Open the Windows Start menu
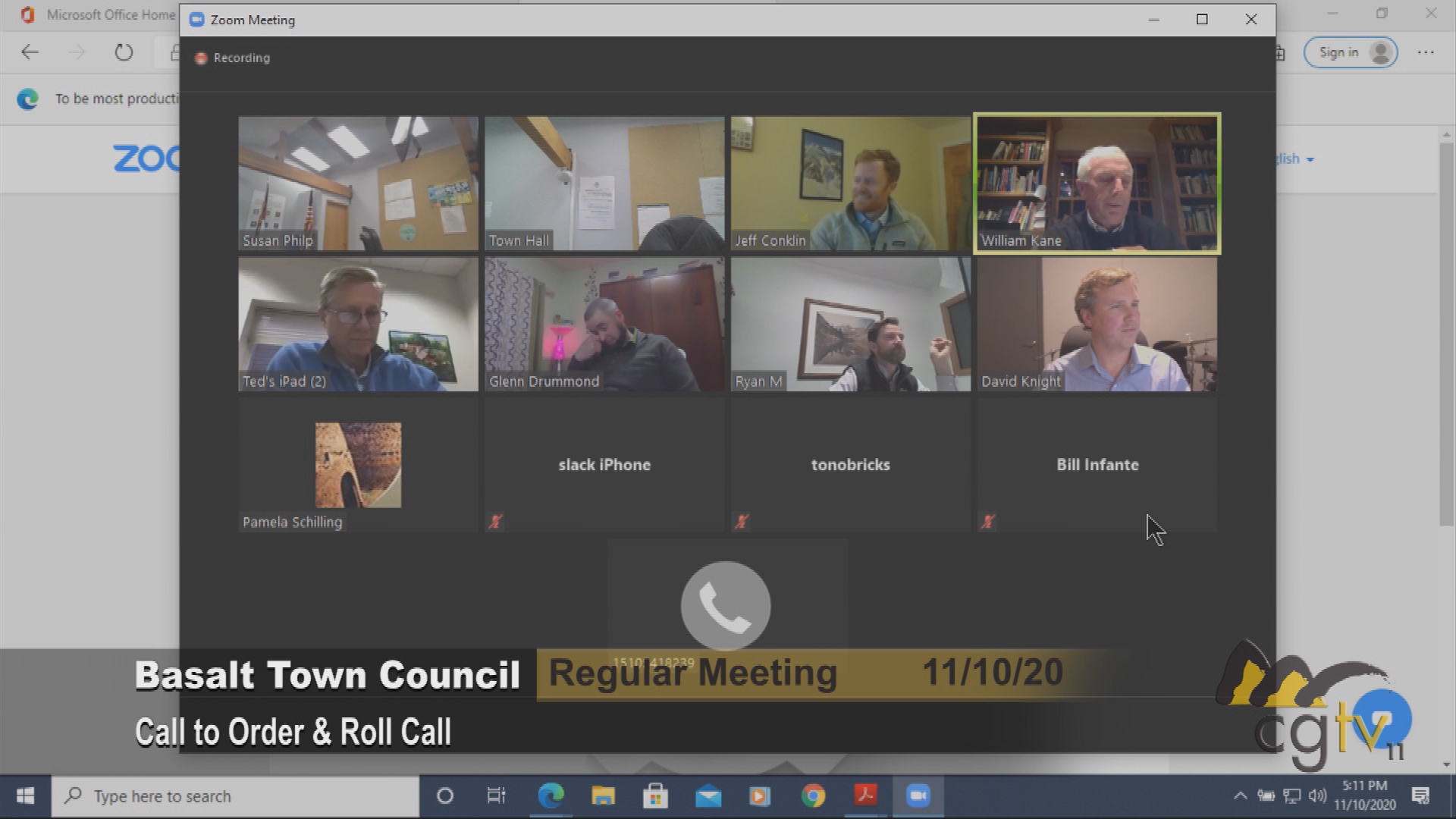Image resolution: width=1456 pixels, height=819 pixels. click(25, 796)
